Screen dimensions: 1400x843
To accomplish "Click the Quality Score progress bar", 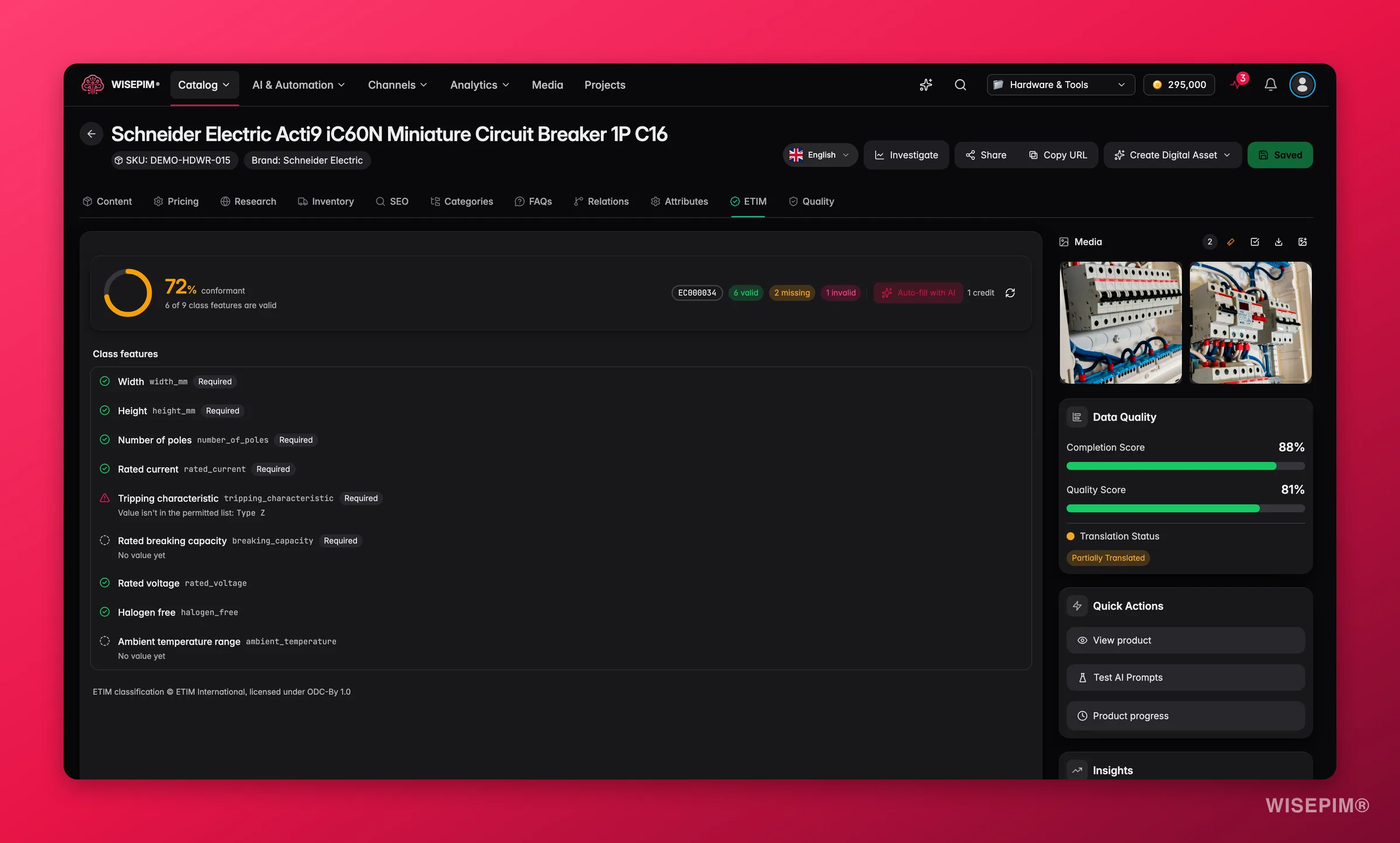I will pos(1185,509).
